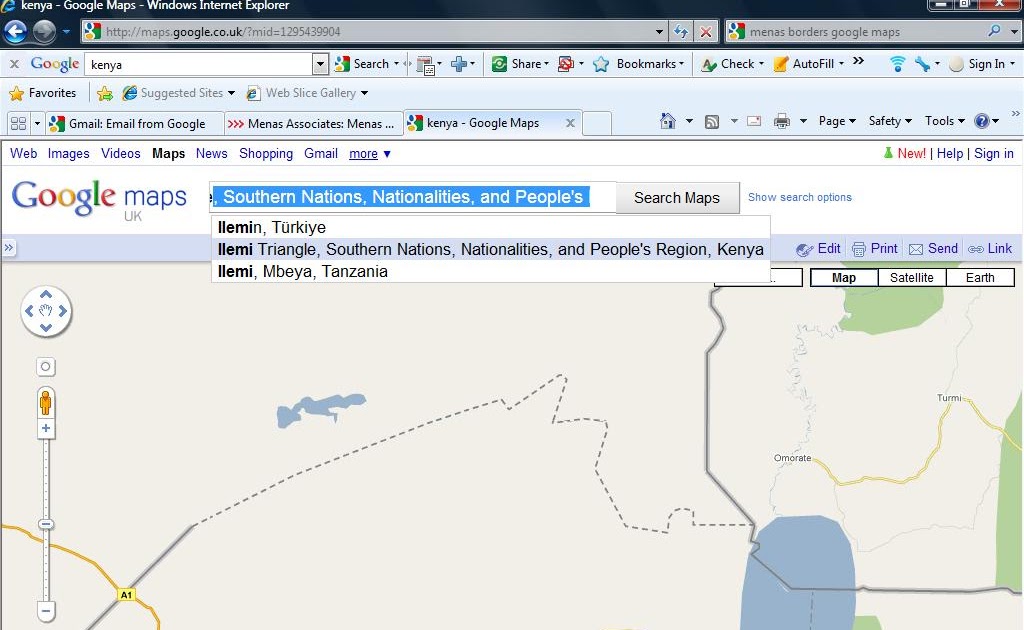Select the Map view button

pyautogui.click(x=843, y=277)
